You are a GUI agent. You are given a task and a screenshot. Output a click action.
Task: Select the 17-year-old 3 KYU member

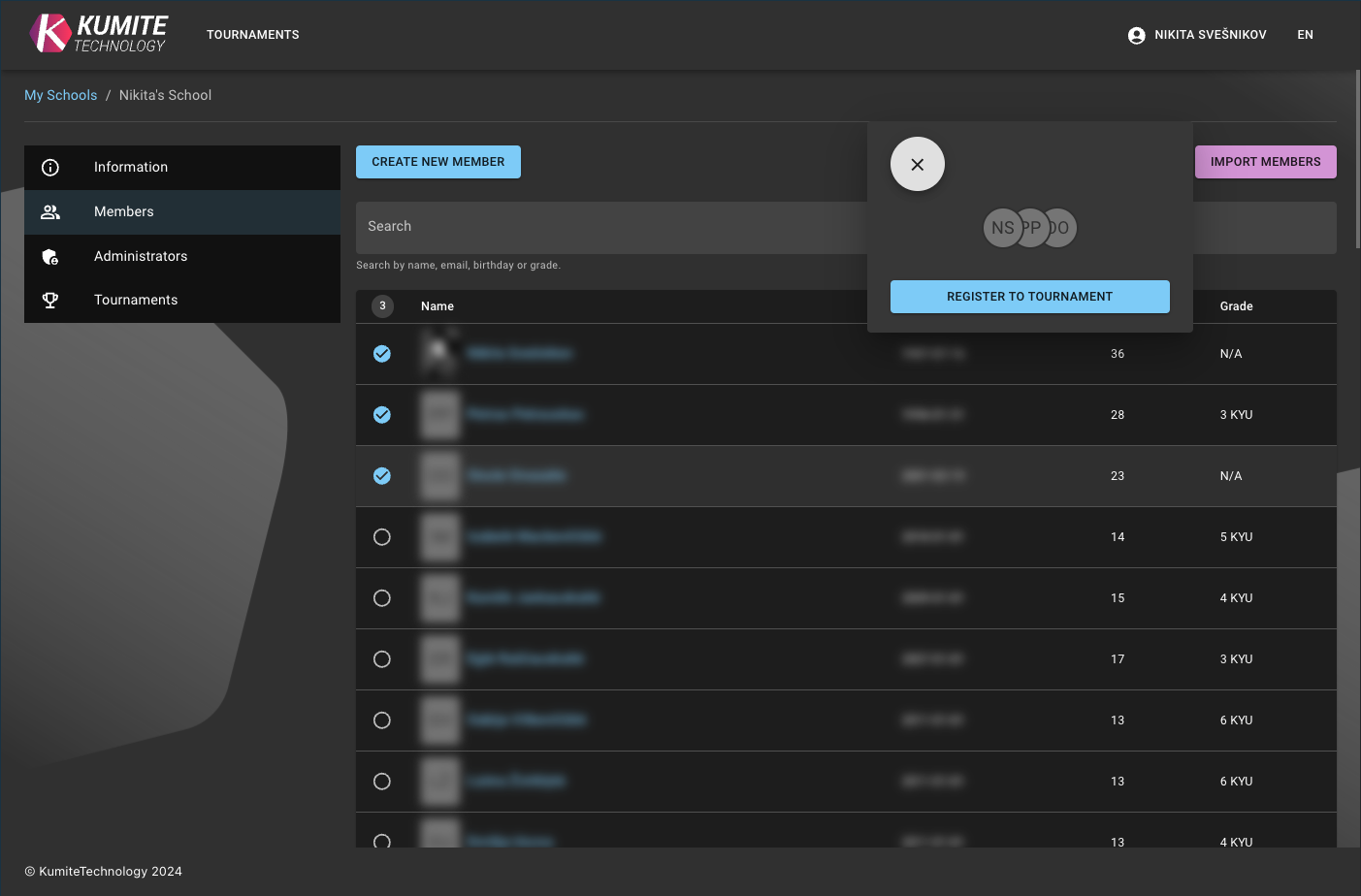tap(382, 659)
